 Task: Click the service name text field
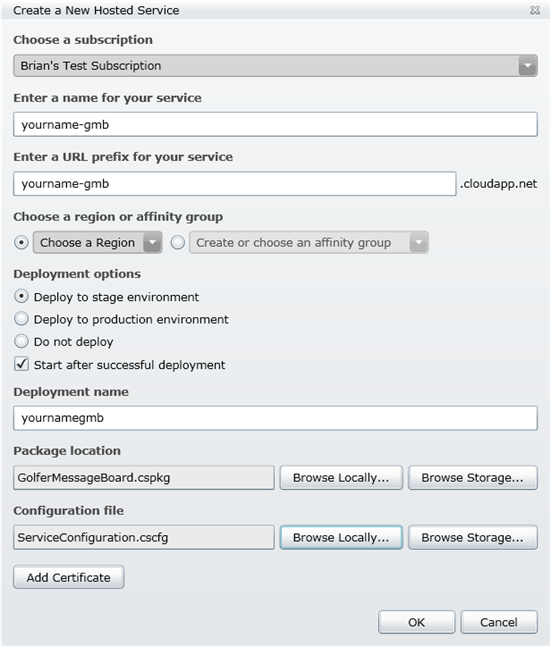coord(275,124)
